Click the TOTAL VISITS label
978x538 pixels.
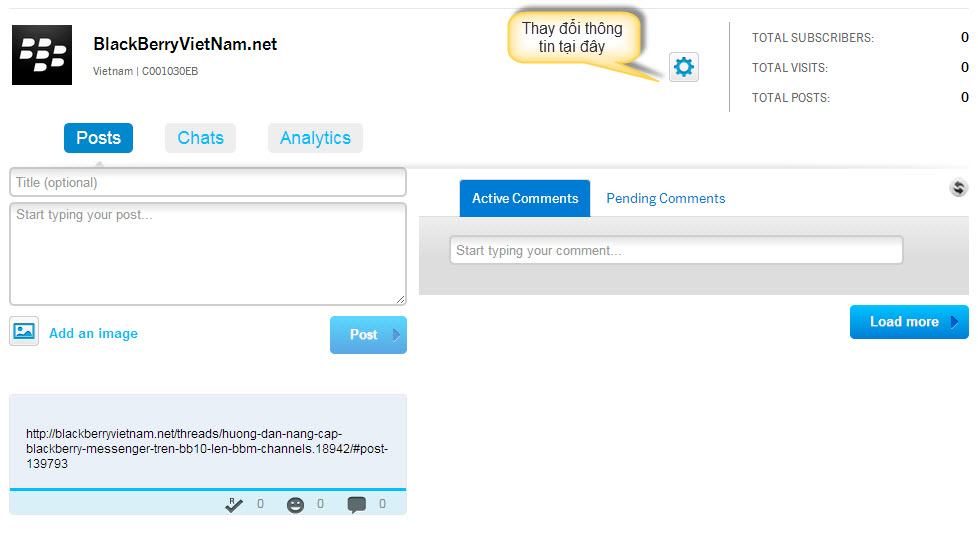tap(790, 67)
